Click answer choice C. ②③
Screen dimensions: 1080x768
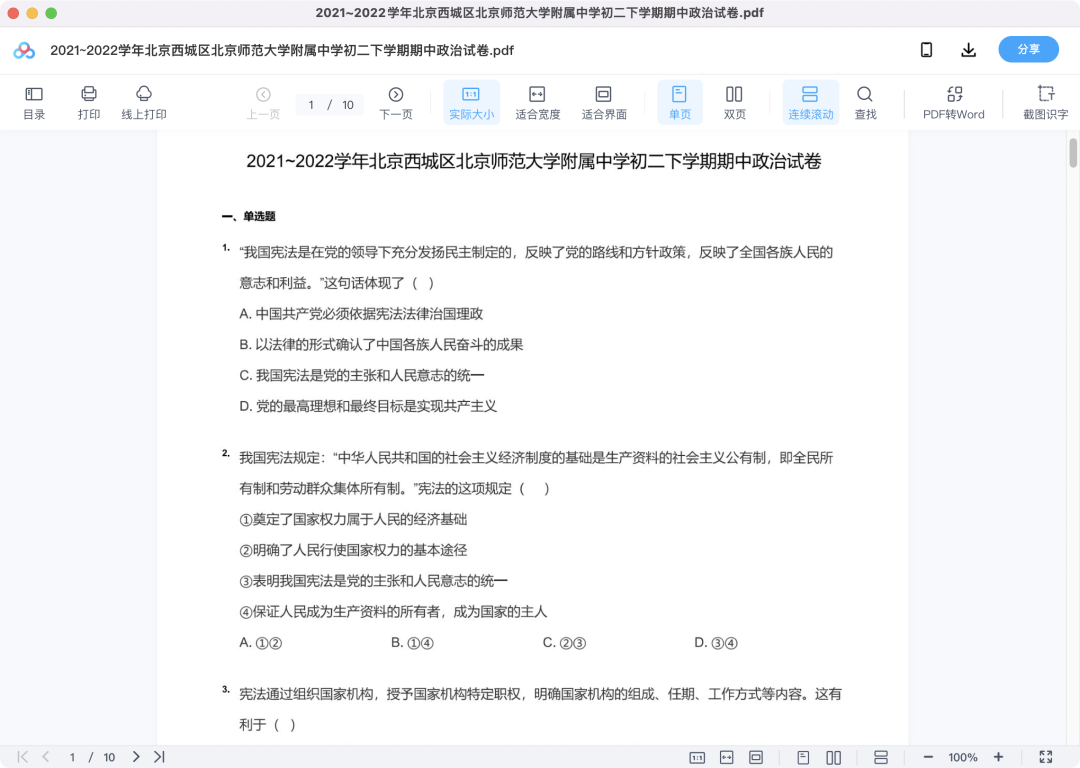coord(564,643)
